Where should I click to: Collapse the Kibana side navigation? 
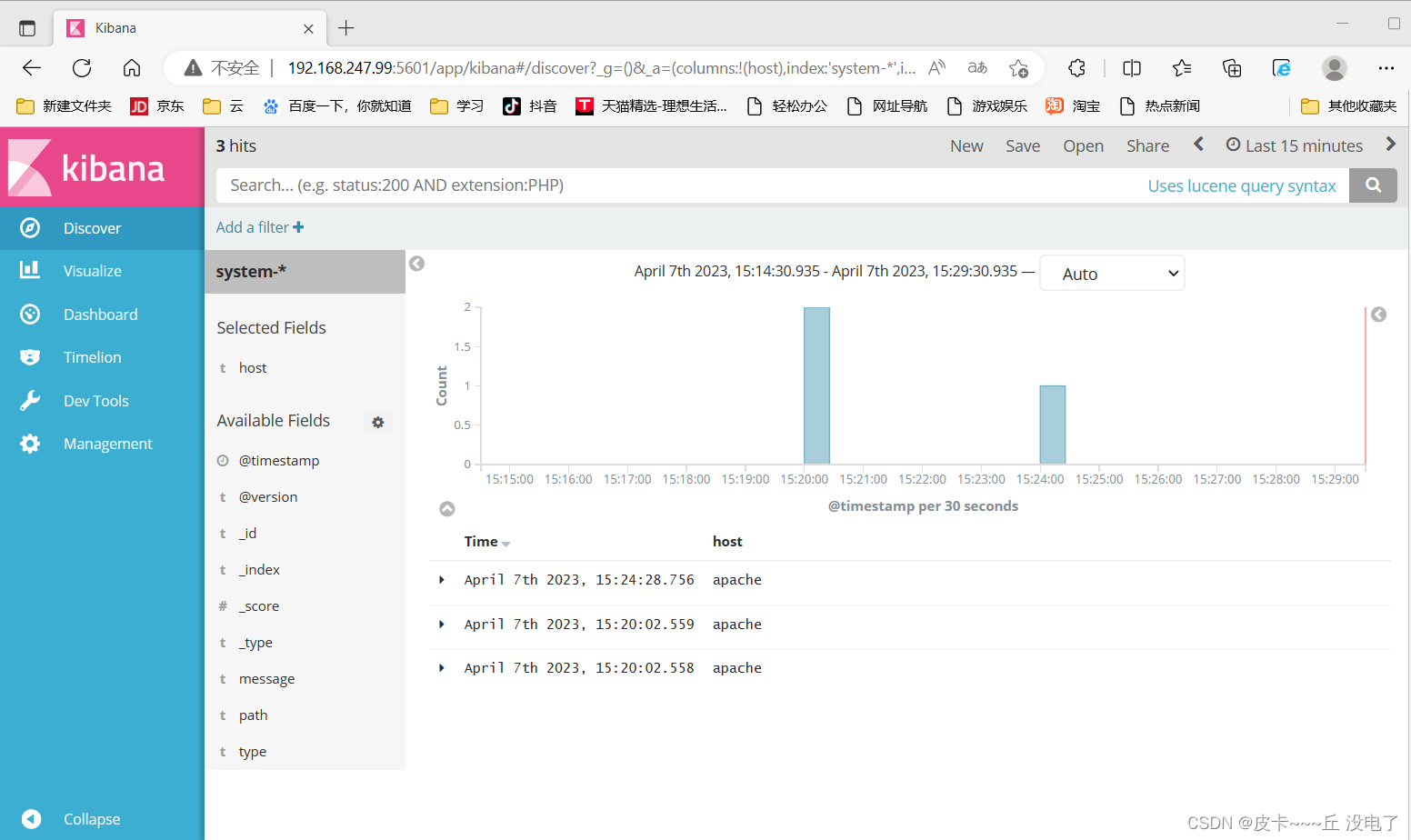[x=102, y=819]
